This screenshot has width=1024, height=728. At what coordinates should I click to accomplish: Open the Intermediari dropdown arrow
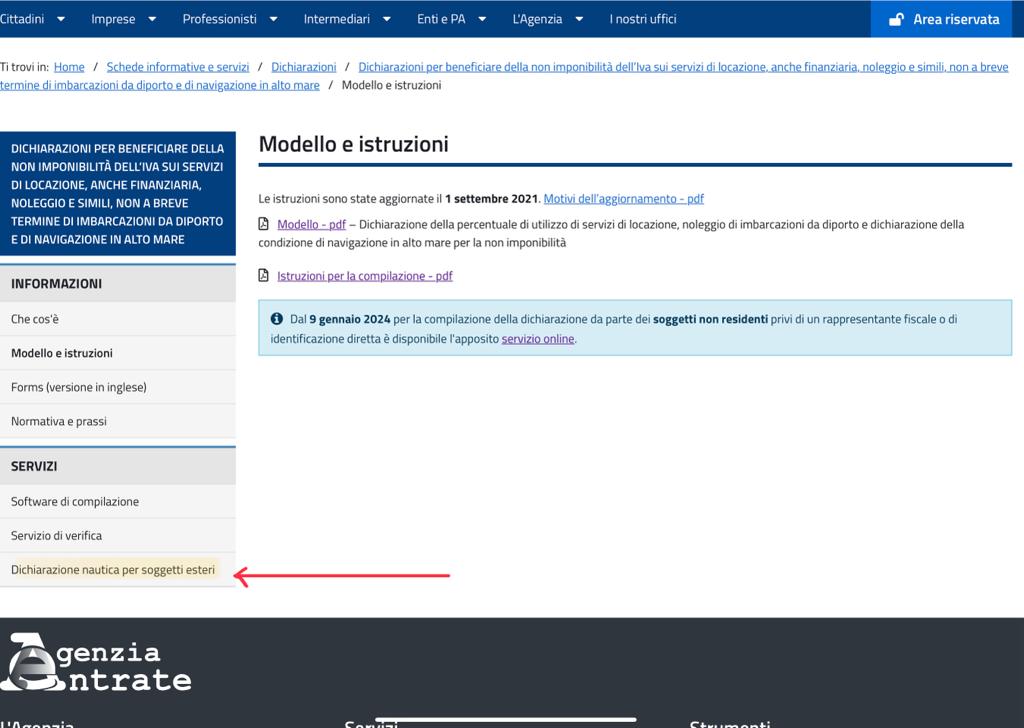pyautogui.click(x=390, y=19)
